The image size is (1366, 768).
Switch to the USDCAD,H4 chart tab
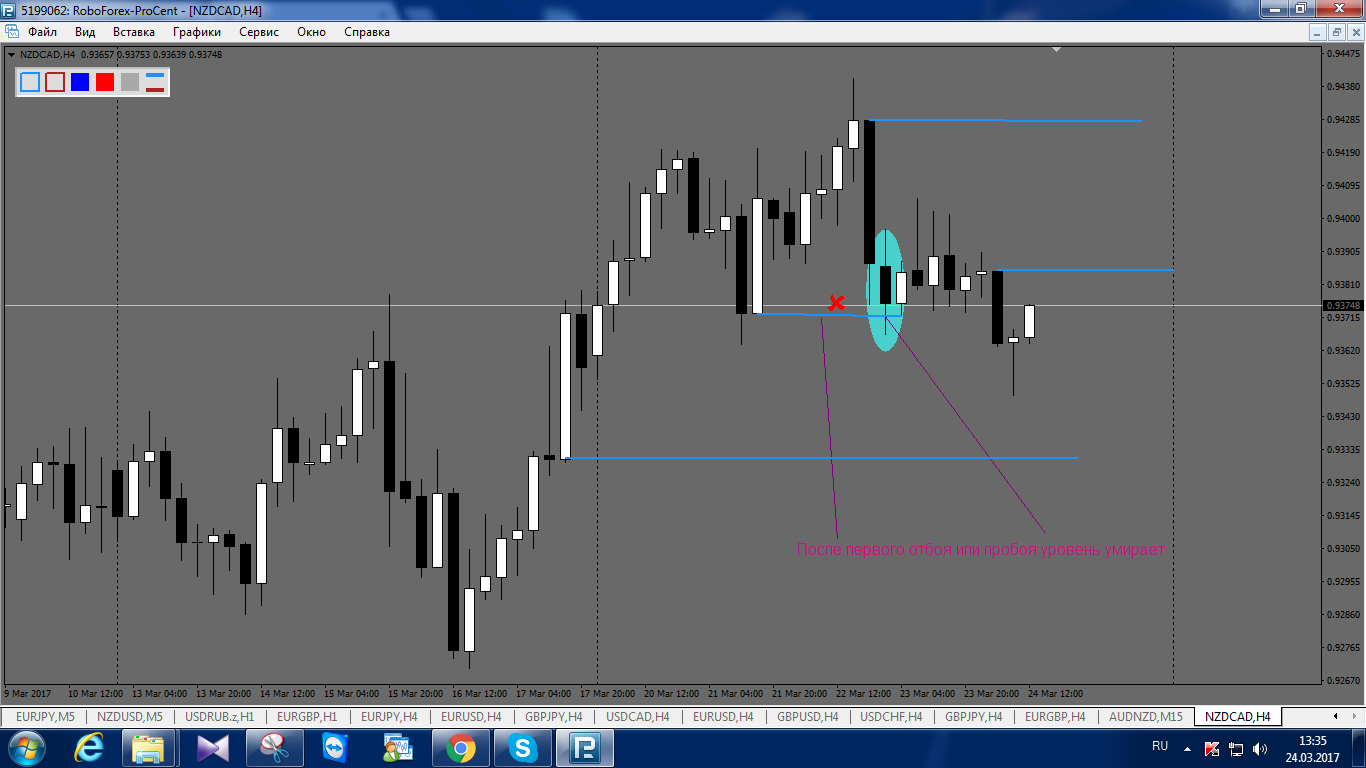click(x=639, y=716)
